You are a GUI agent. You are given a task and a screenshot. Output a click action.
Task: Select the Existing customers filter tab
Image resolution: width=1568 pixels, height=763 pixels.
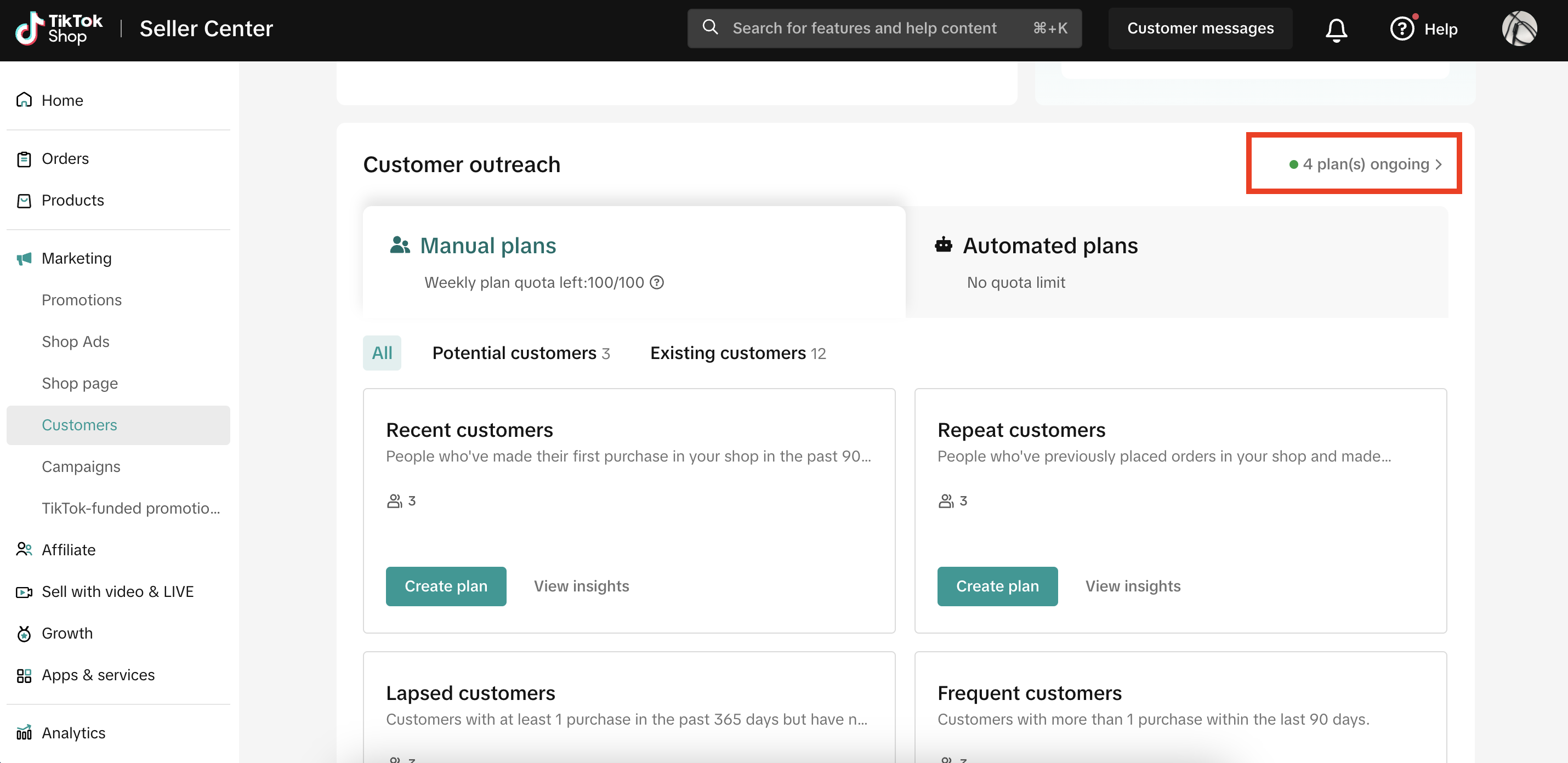tap(737, 353)
